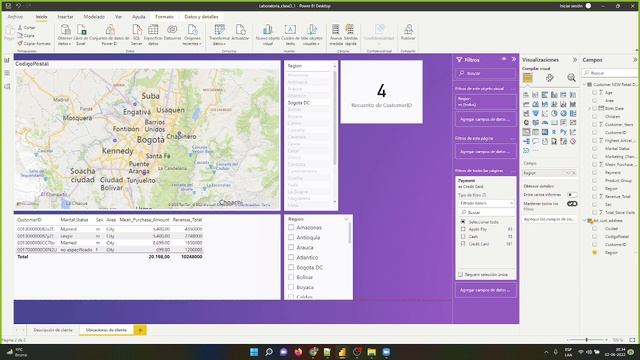This screenshot has width=640, height=360.
Task: Select the funnel visualization icon
Action: click(536, 113)
